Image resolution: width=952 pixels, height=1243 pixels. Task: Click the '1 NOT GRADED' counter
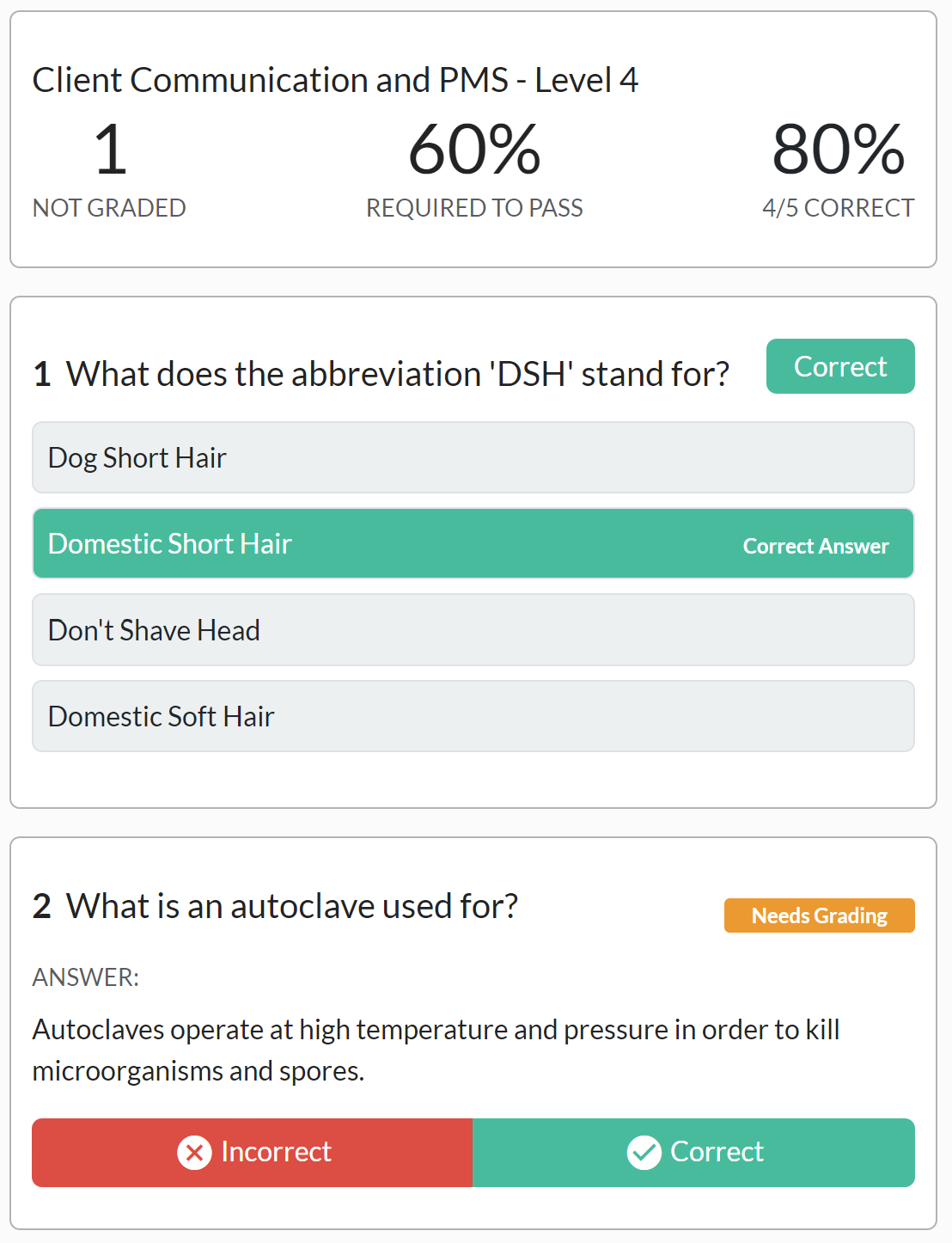pos(108,168)
